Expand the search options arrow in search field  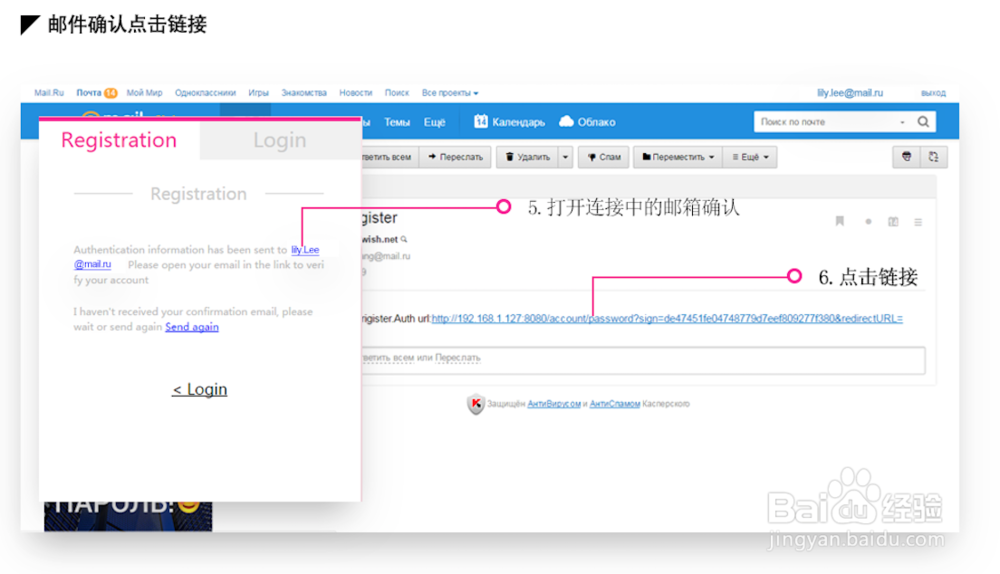click(902, 122)
